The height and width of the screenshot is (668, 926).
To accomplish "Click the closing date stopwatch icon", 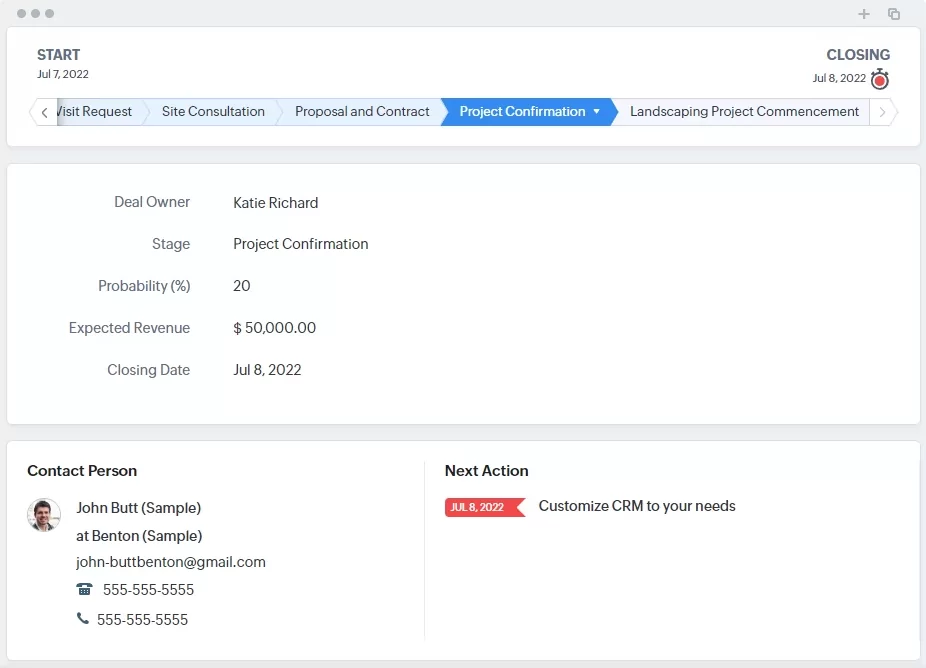I will 879,80.
